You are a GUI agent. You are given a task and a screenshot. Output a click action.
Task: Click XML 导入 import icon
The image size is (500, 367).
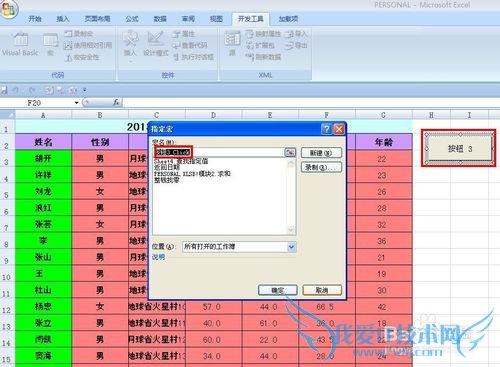pyautogui.click(x=296, y=34)
